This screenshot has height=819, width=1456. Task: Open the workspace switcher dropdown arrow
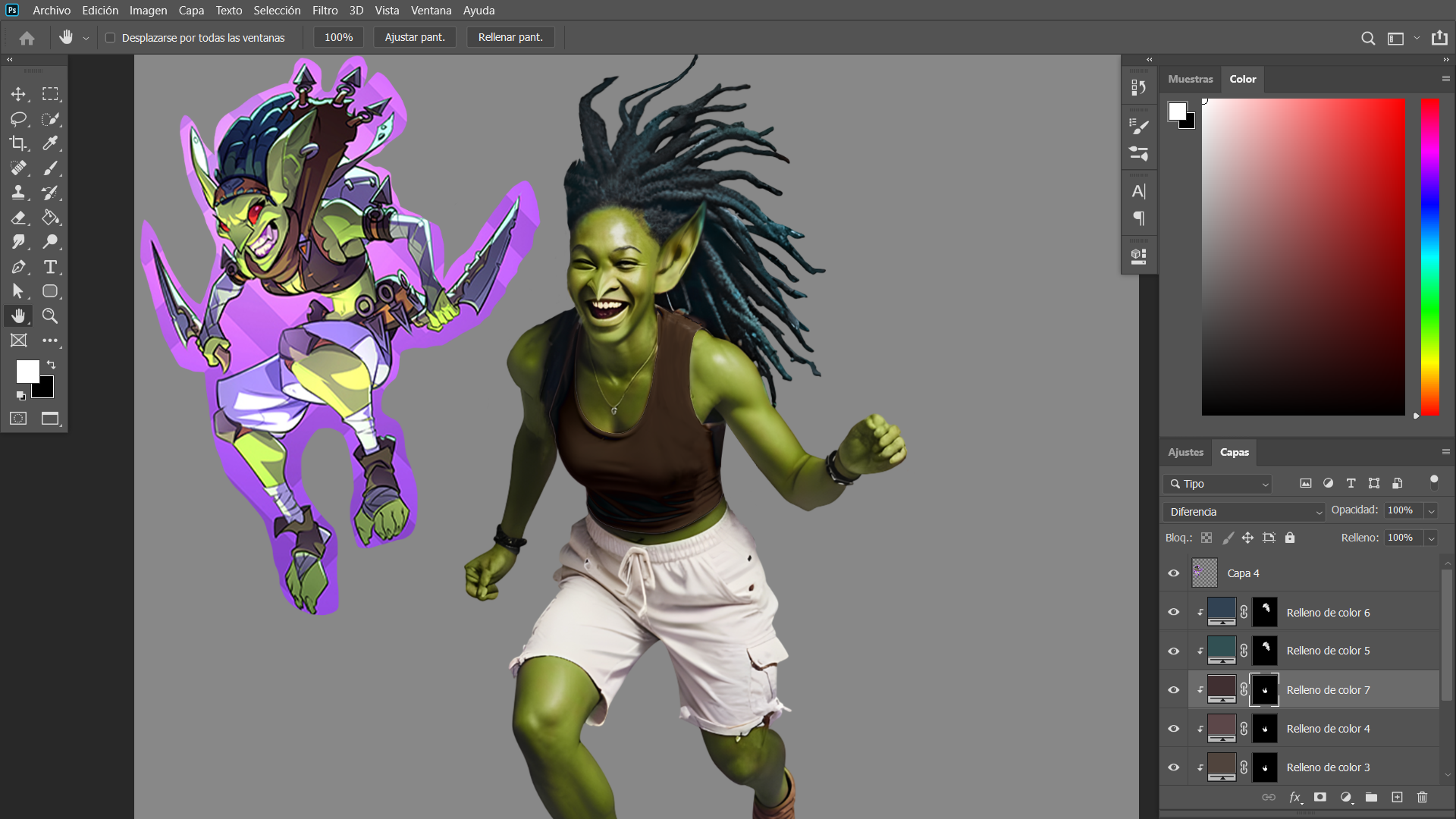pos(1417,38)
